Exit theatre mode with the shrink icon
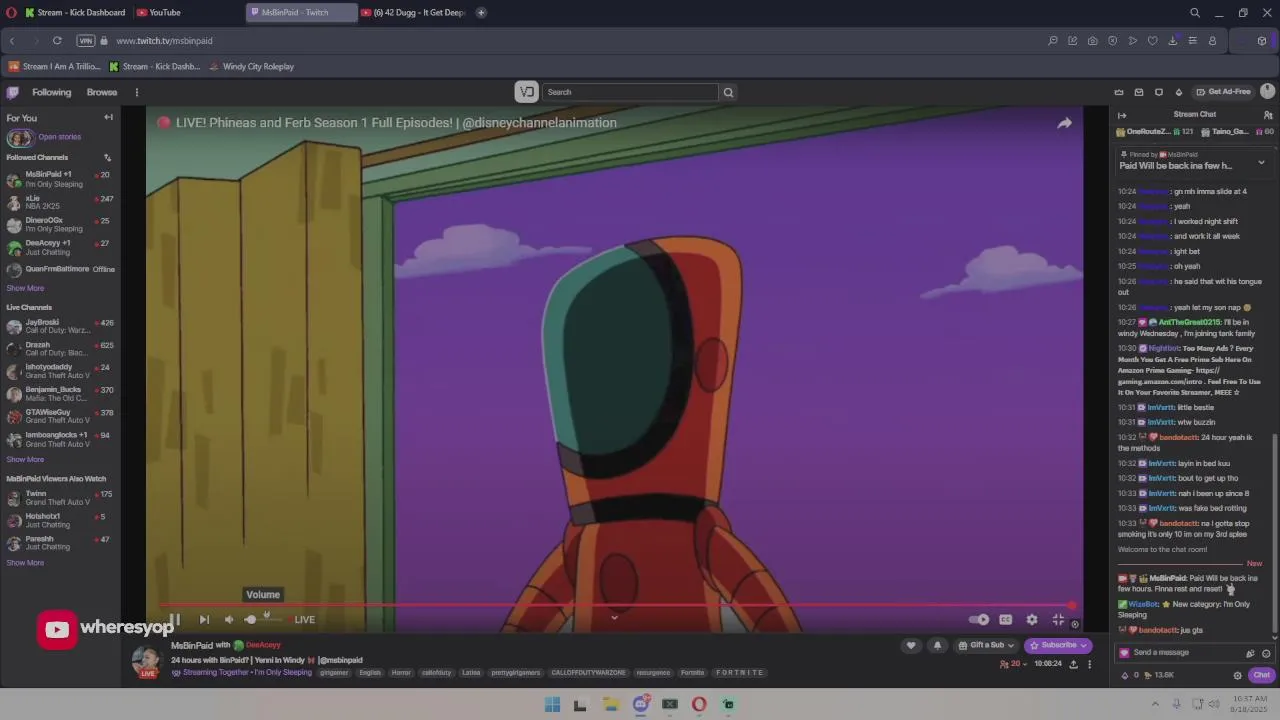Screen dimensions: 1280x720 click(1058, 620)
